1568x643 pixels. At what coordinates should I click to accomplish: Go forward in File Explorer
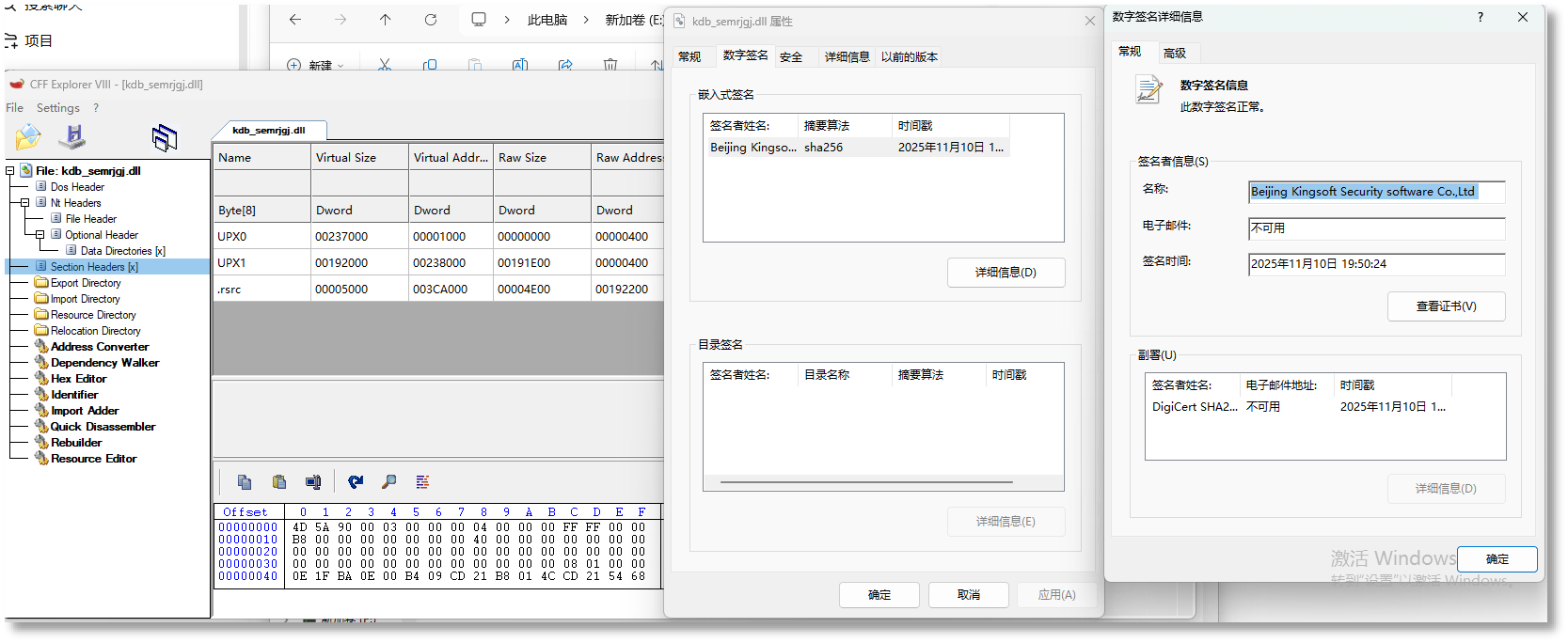point(341,20)
